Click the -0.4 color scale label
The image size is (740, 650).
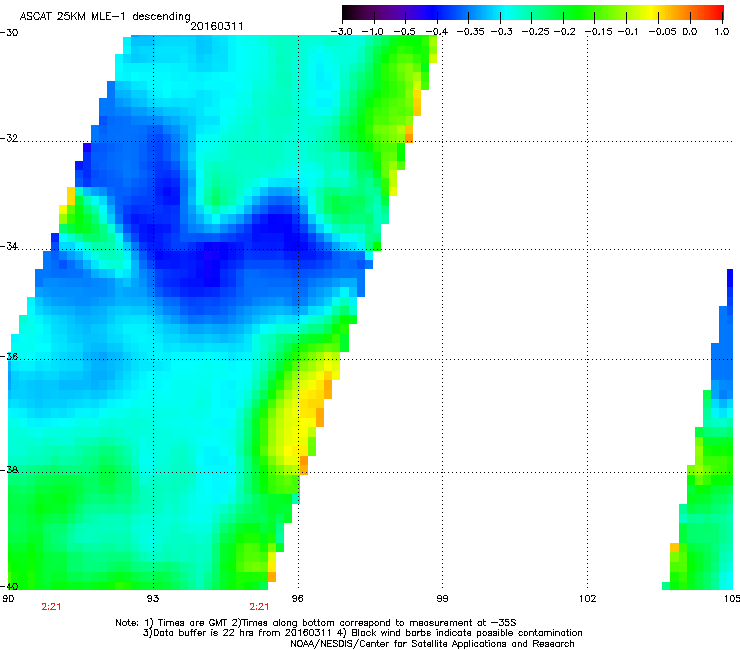click(x=437, y=32)
